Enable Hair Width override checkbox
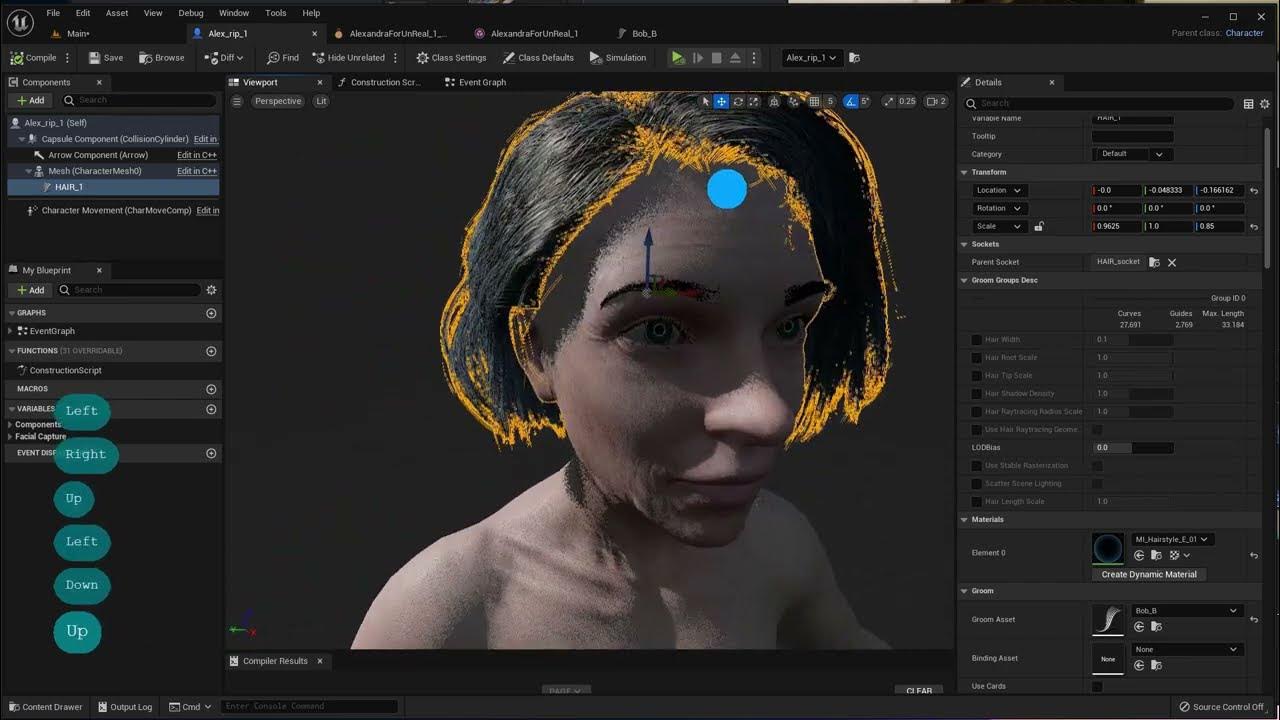The width and height of the screenshot is (1280, 720). (x=977, y=340)
